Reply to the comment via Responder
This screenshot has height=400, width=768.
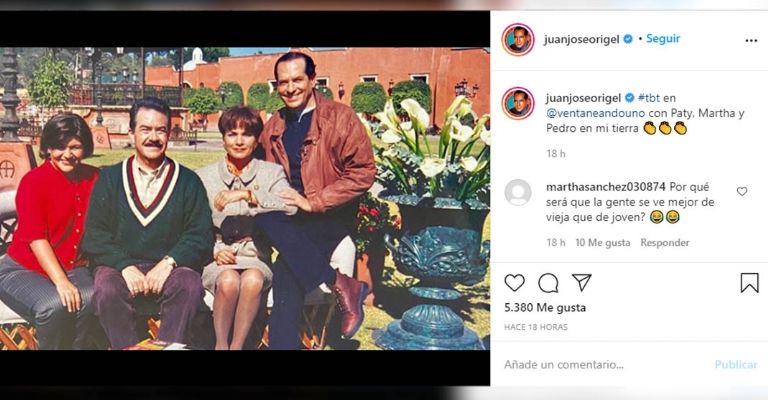[x=665, y=242]
